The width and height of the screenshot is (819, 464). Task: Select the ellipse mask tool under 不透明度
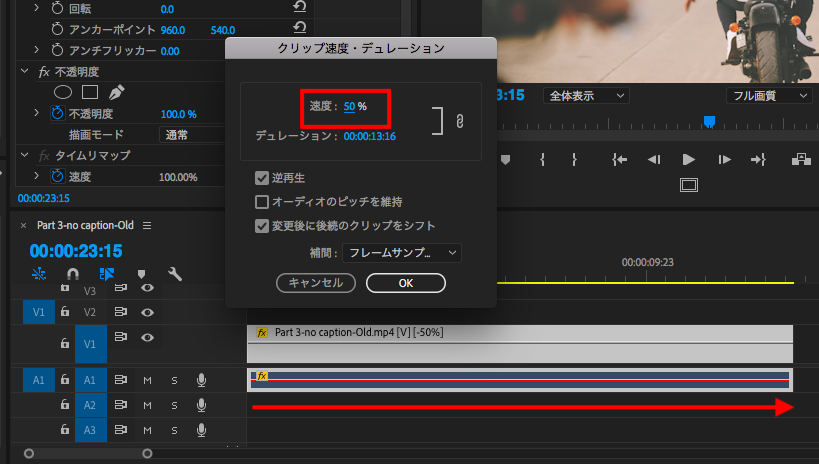pos(62,92)
